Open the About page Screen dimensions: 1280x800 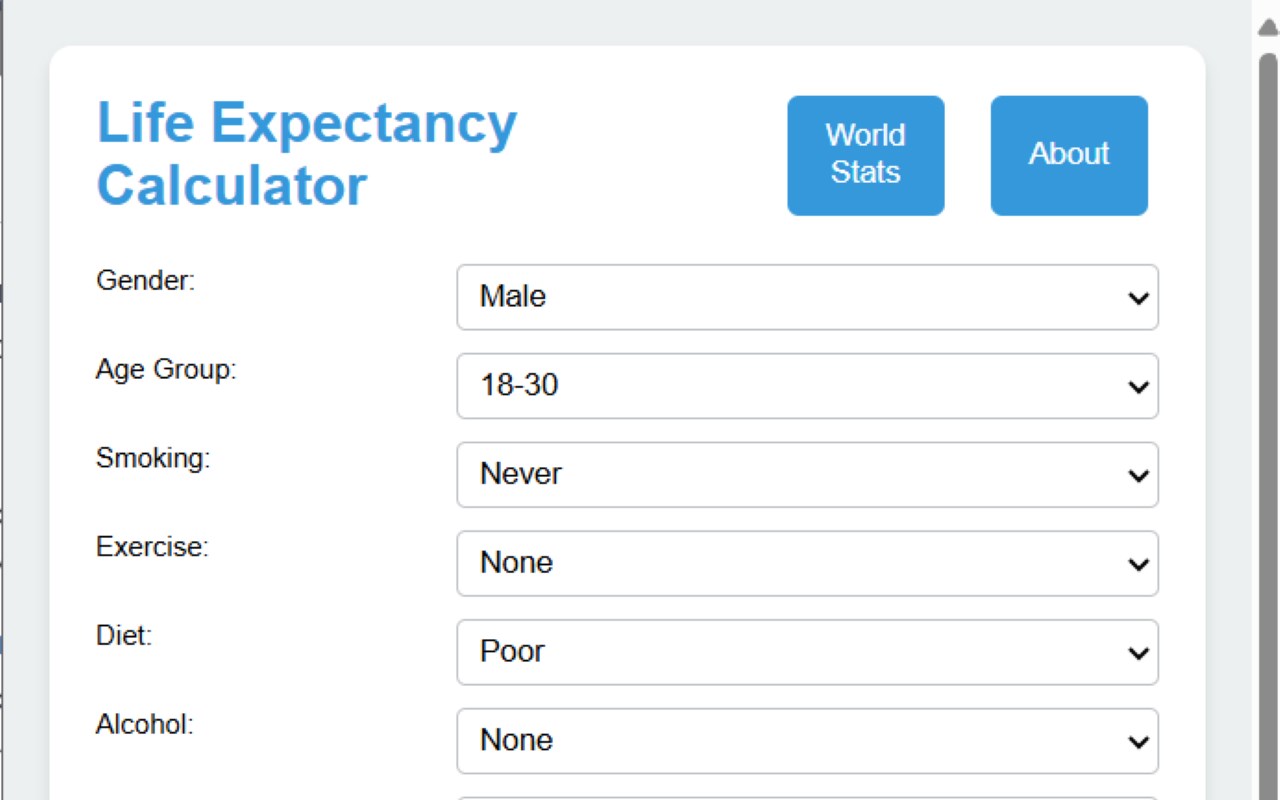pyautogui.click(x=1069, y=155)
